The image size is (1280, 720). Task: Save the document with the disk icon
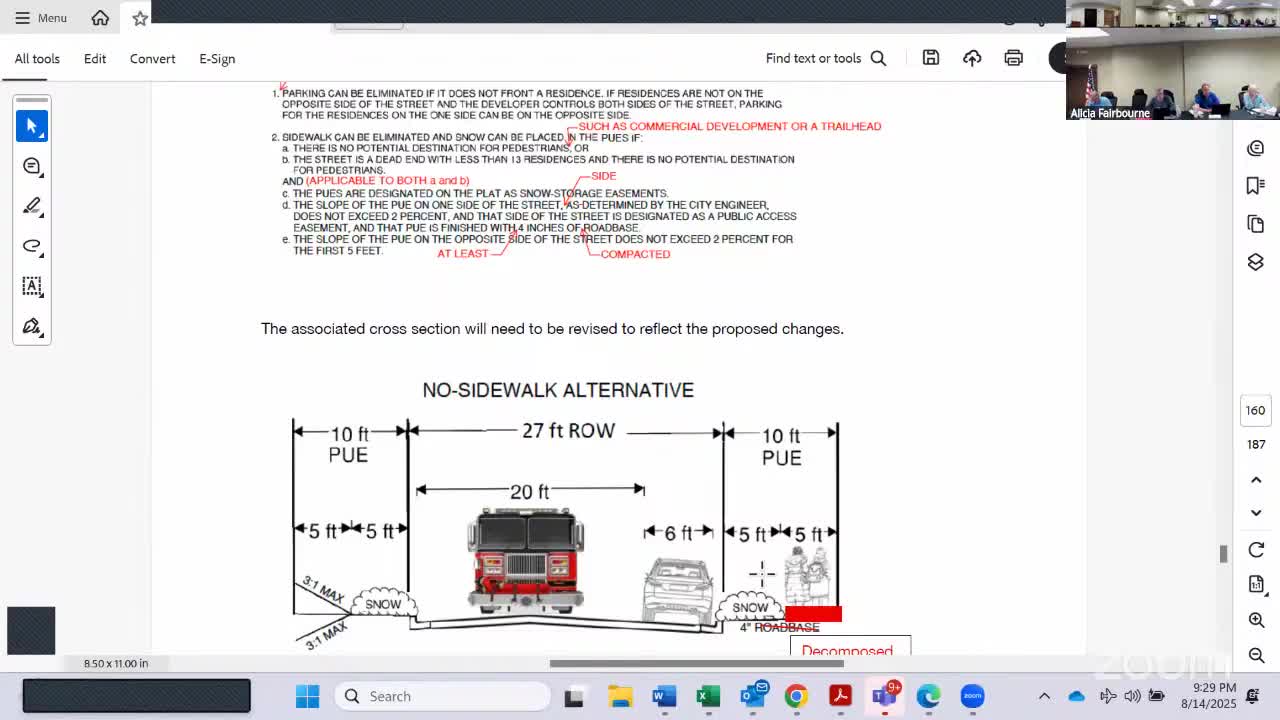931,58
